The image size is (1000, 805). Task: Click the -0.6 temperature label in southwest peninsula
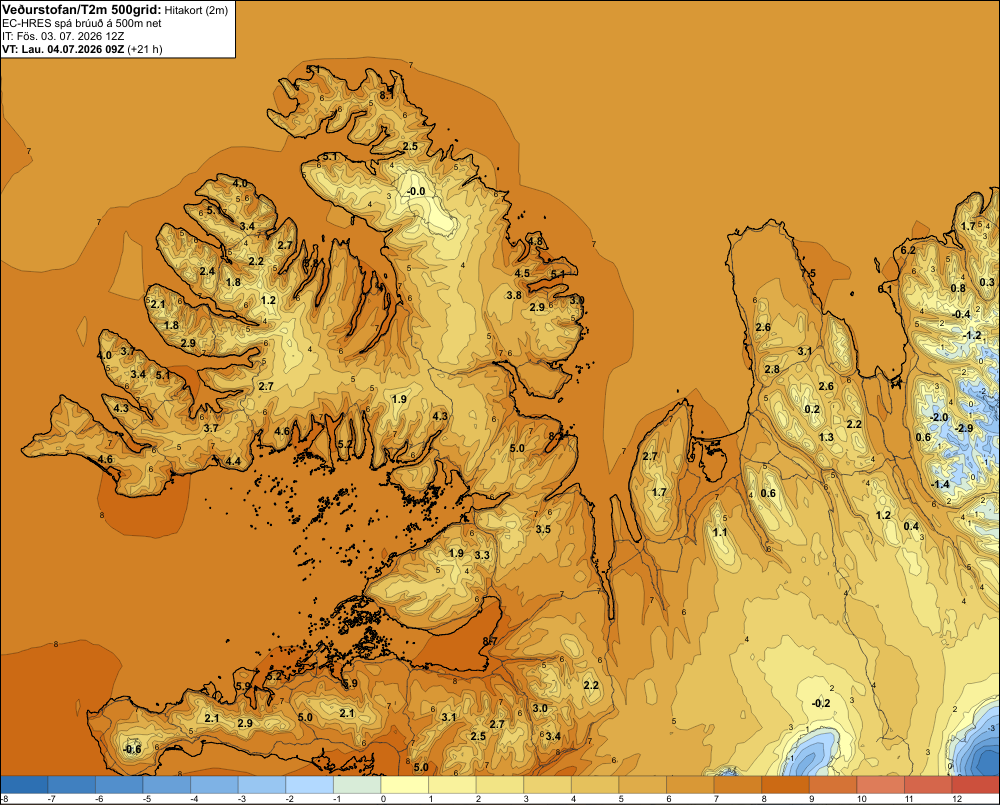click(x=132, y=750)
